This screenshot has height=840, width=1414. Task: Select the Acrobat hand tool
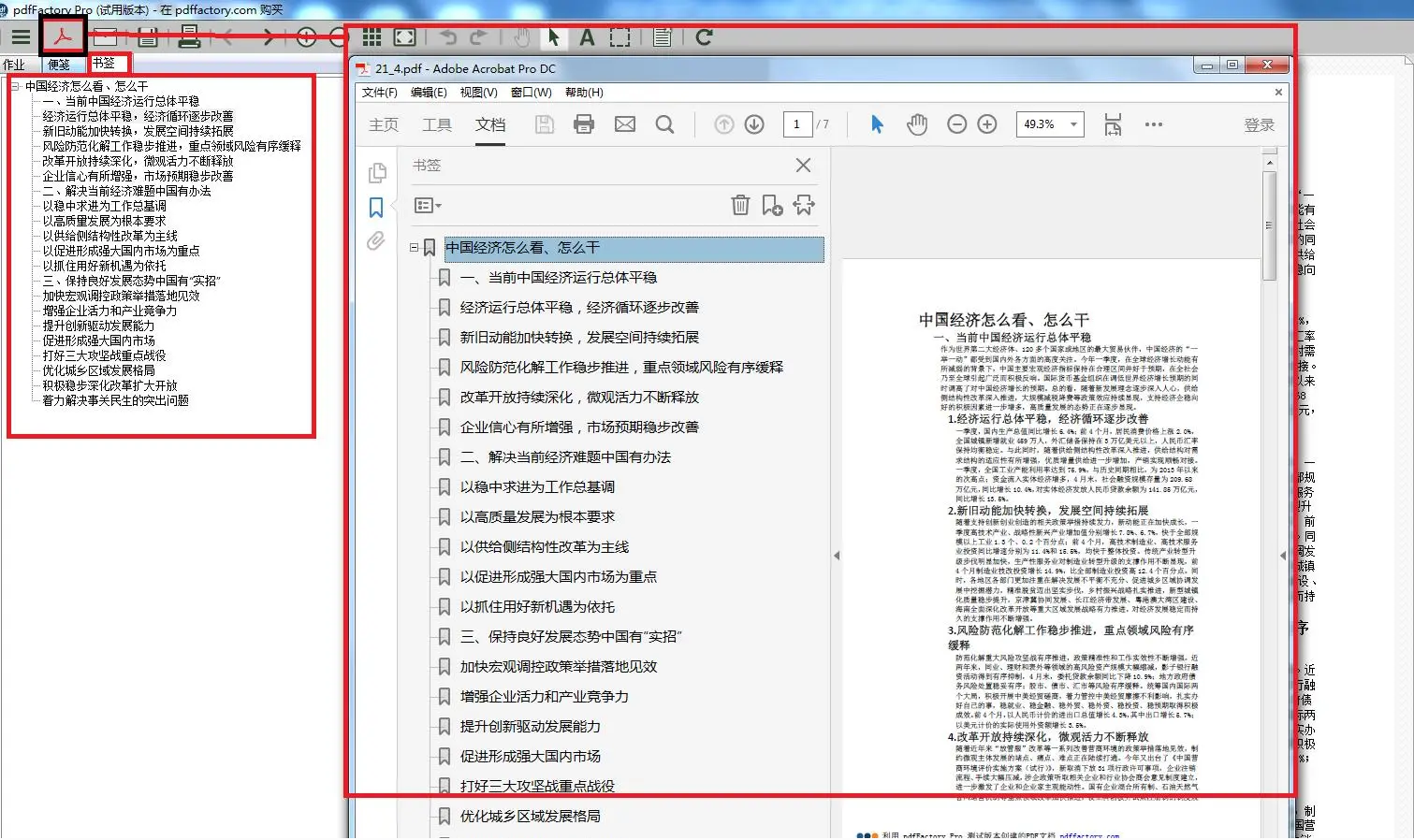tap(917, 124)
